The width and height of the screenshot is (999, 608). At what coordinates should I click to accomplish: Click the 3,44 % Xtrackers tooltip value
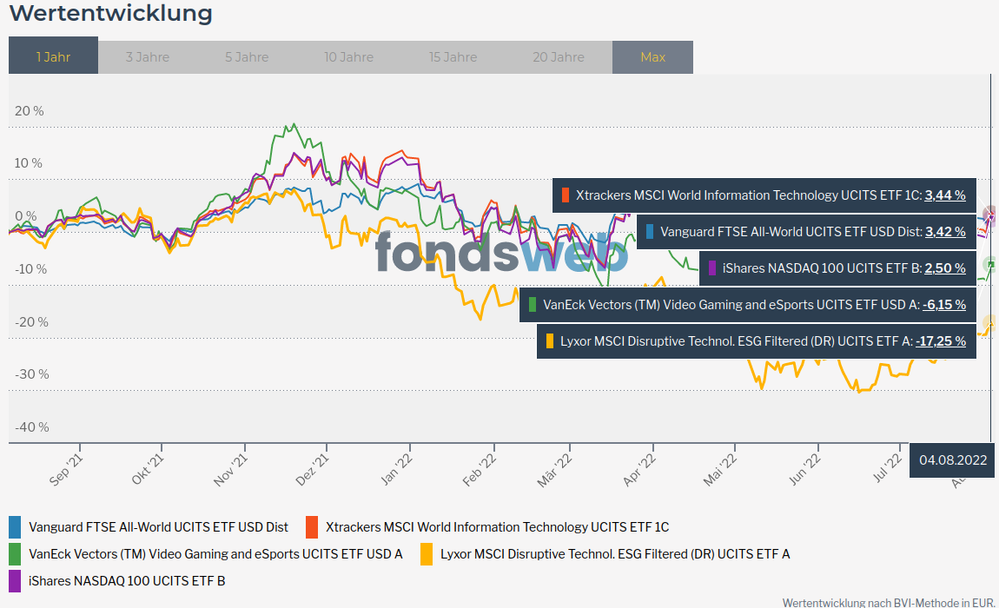(x=945, y=196)
